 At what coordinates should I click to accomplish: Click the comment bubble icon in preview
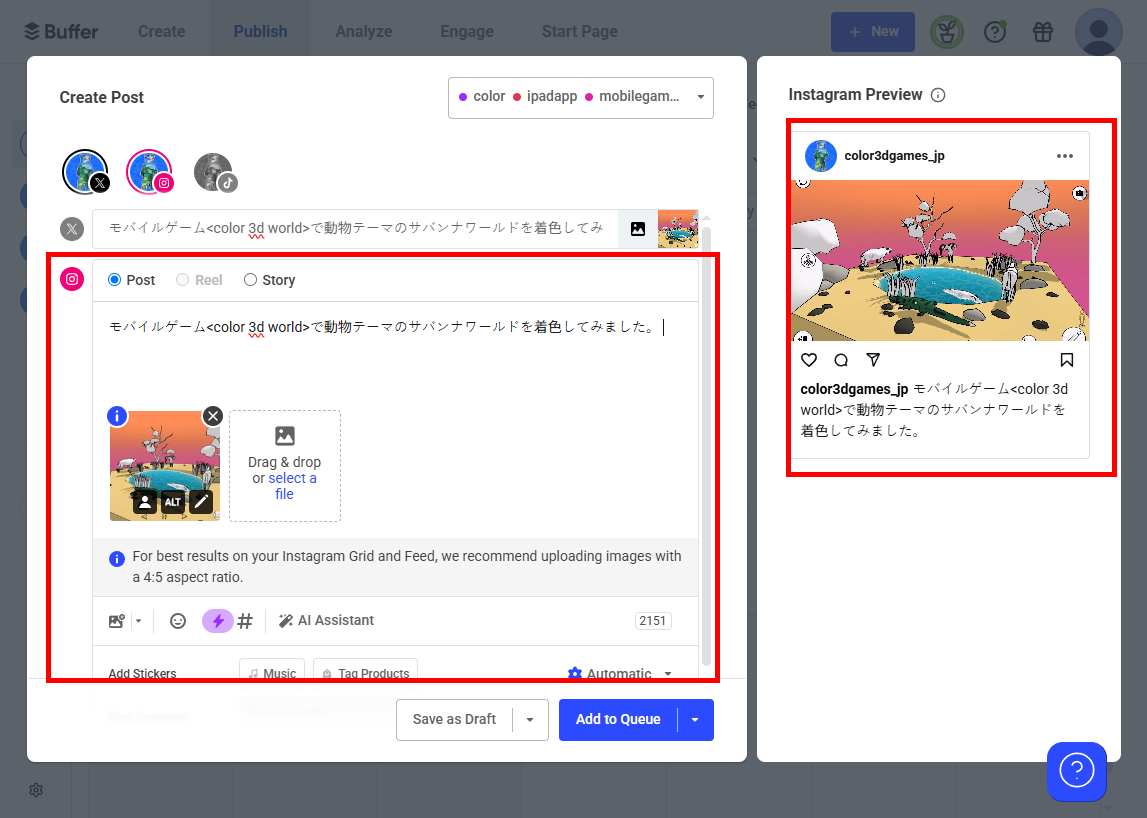841,360
